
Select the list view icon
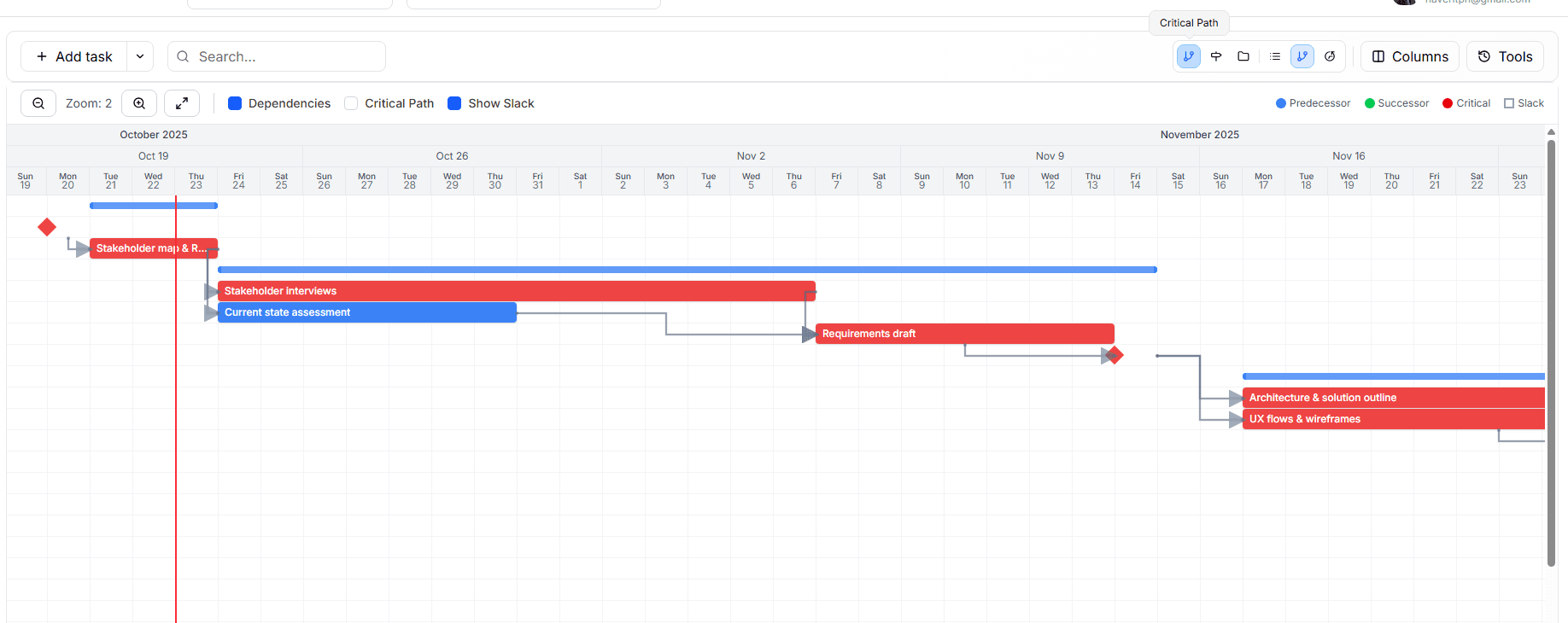point(1275,56)
